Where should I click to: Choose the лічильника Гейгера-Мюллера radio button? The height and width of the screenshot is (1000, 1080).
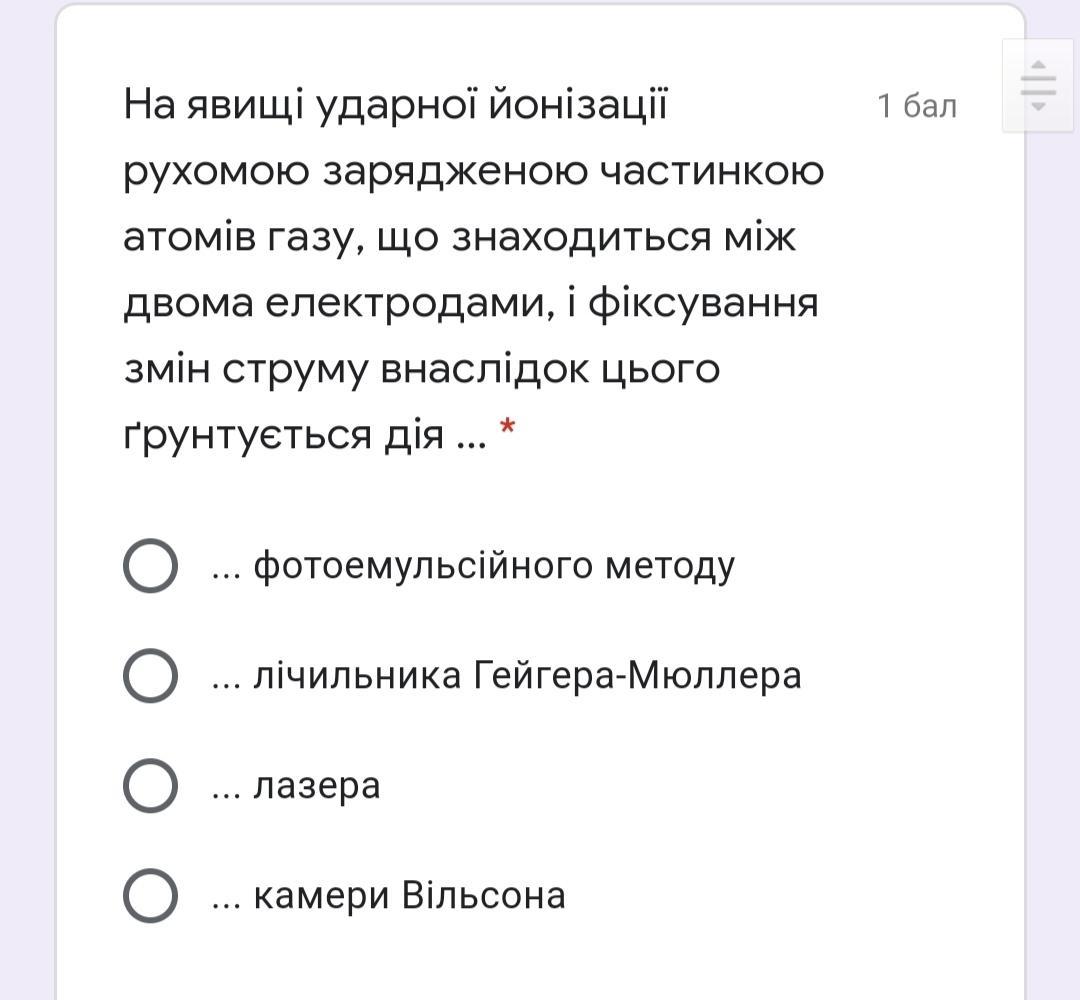tap(150, 676)
